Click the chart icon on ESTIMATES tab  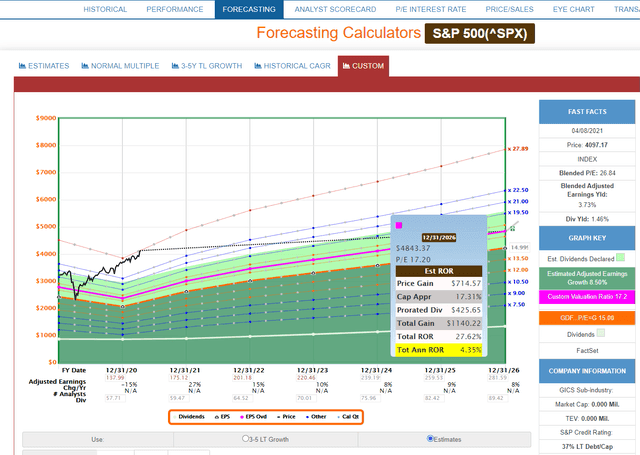22,66
